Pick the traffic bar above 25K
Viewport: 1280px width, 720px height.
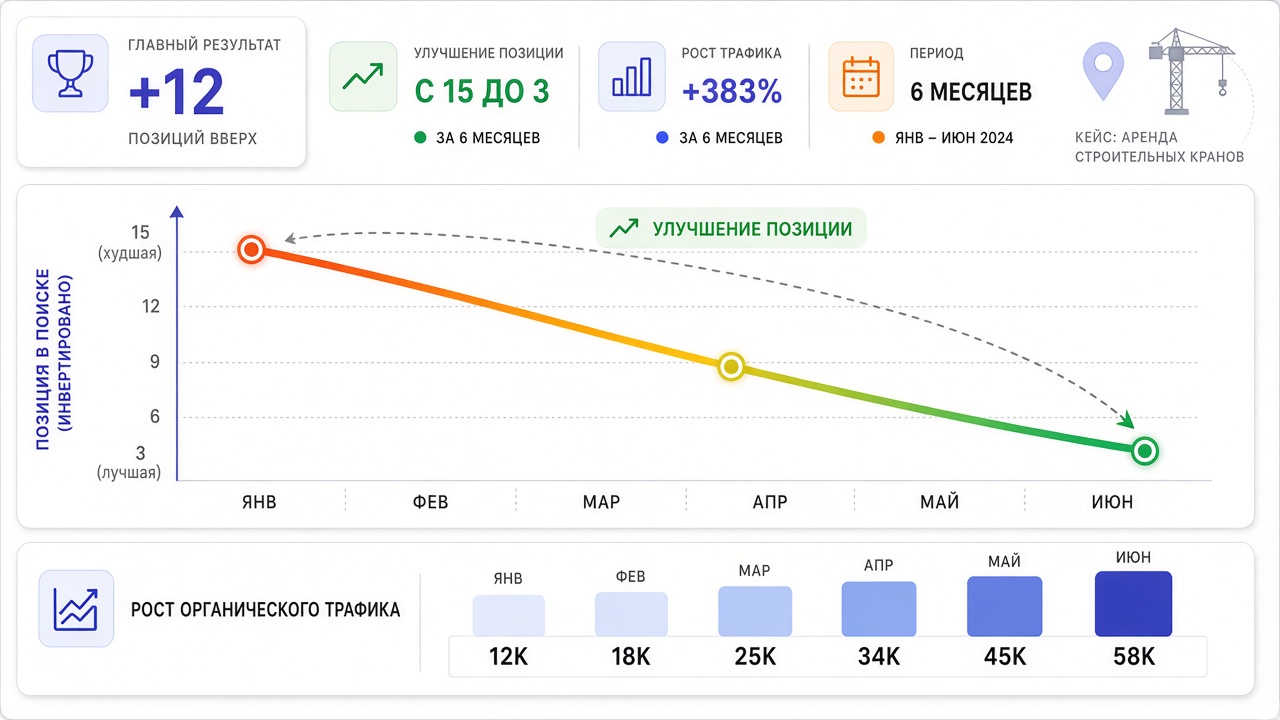coord(755,611)
